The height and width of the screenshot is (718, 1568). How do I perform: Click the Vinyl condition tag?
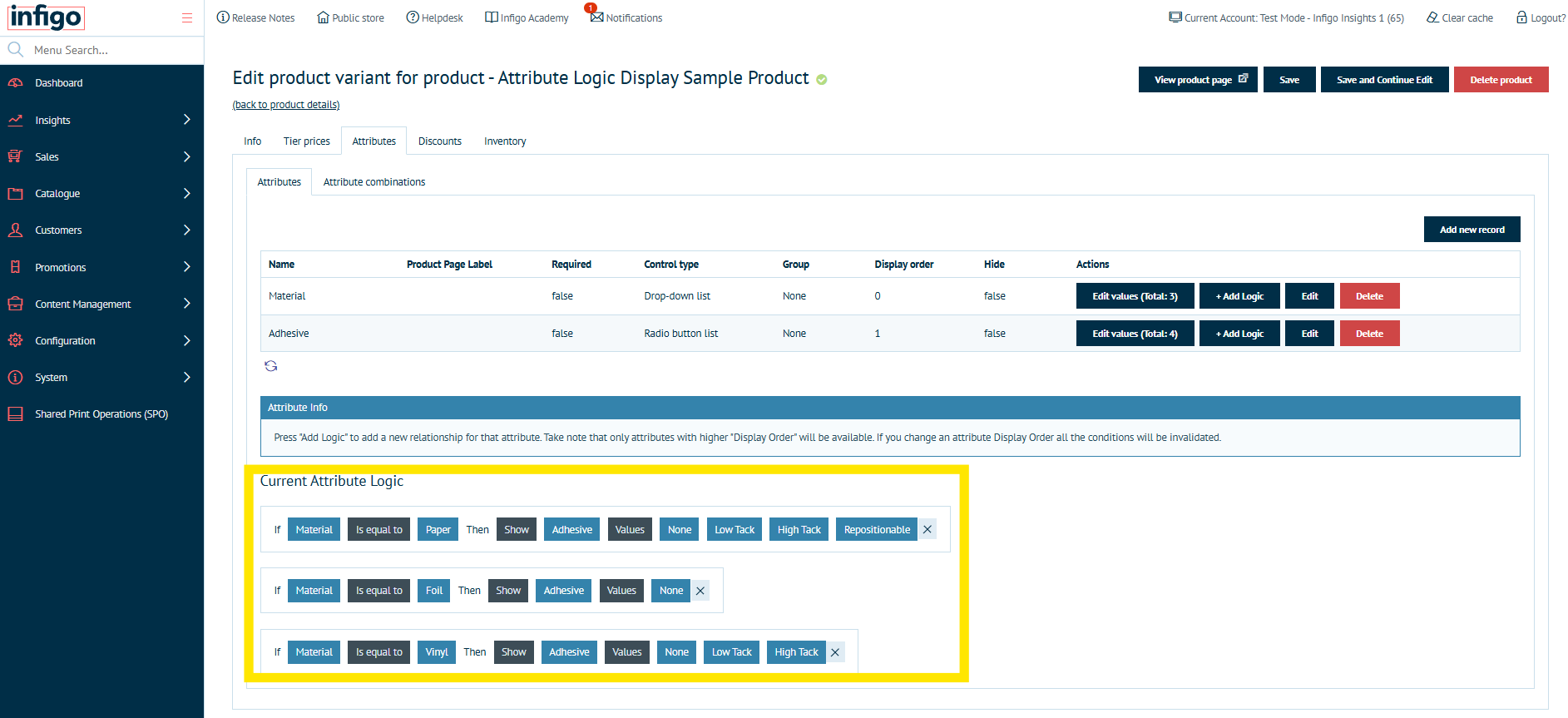(437, 652)
